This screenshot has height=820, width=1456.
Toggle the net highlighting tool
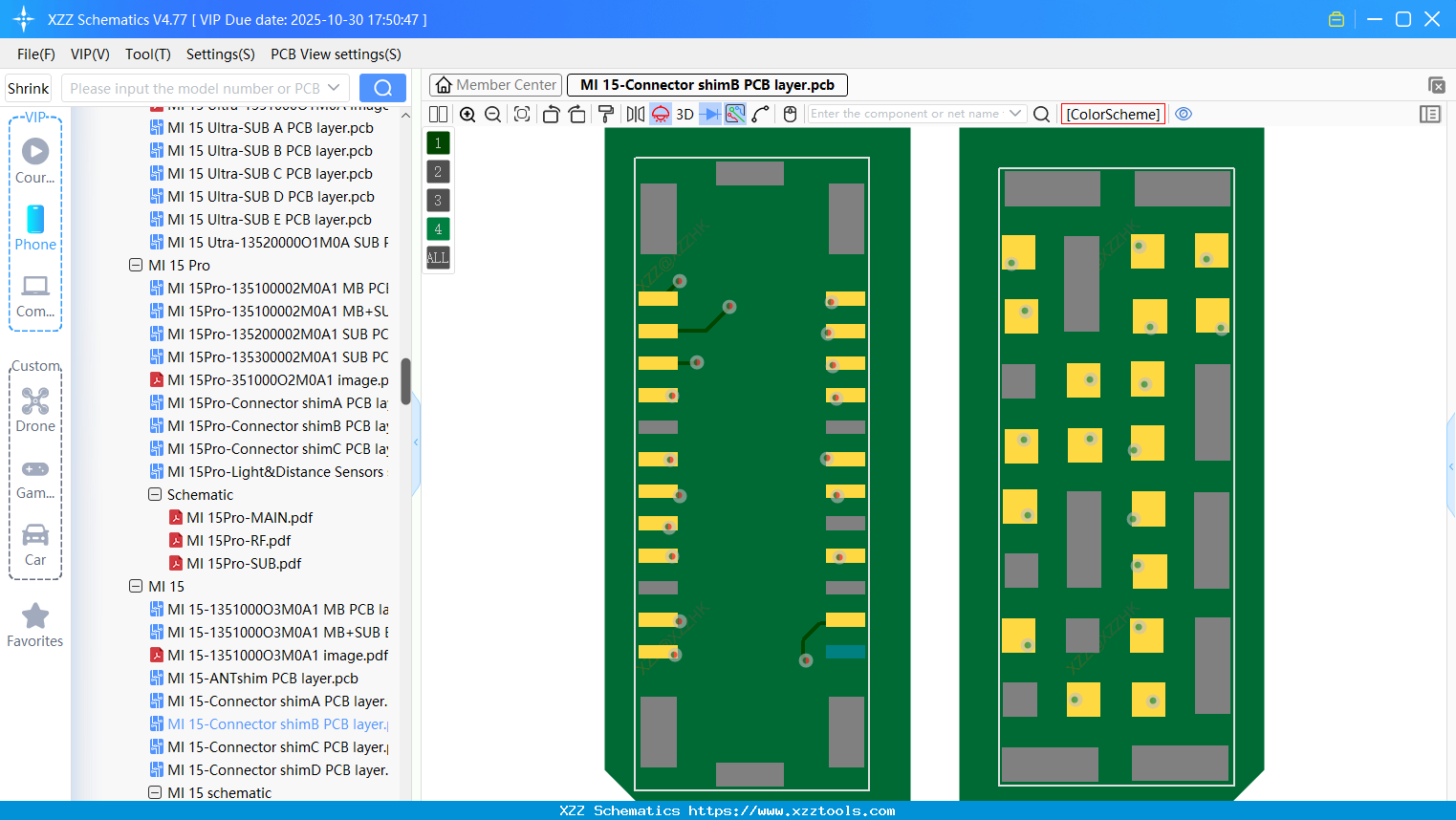(734, 114)
